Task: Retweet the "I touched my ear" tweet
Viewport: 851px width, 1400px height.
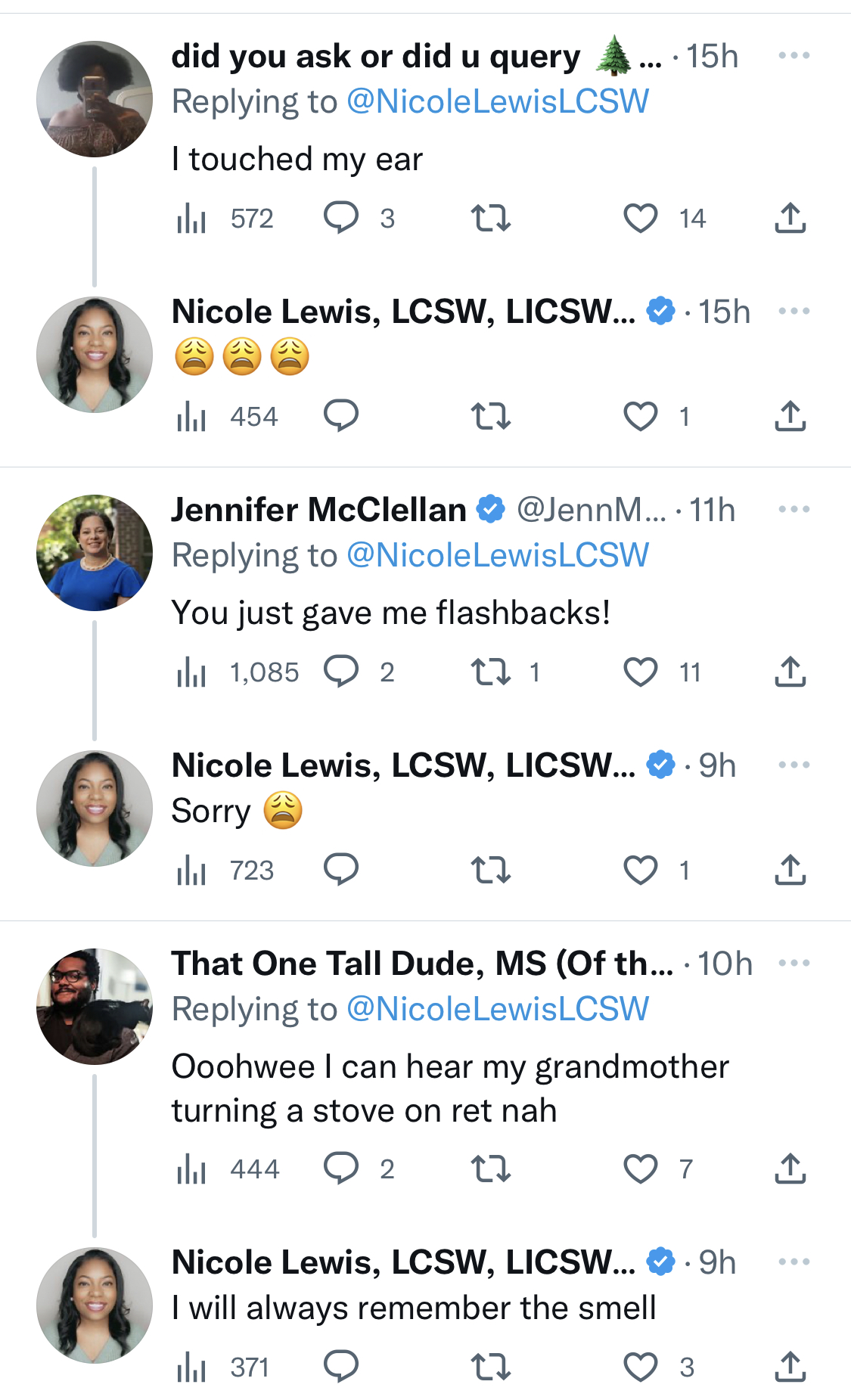Action: (491, 219)
